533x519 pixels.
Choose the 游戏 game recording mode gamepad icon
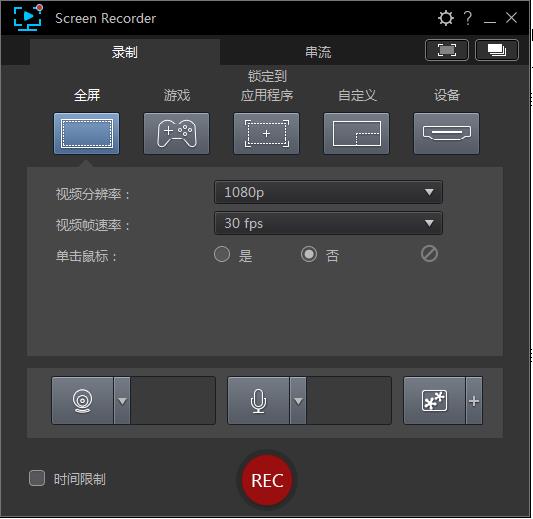click(x=176, y=134)
